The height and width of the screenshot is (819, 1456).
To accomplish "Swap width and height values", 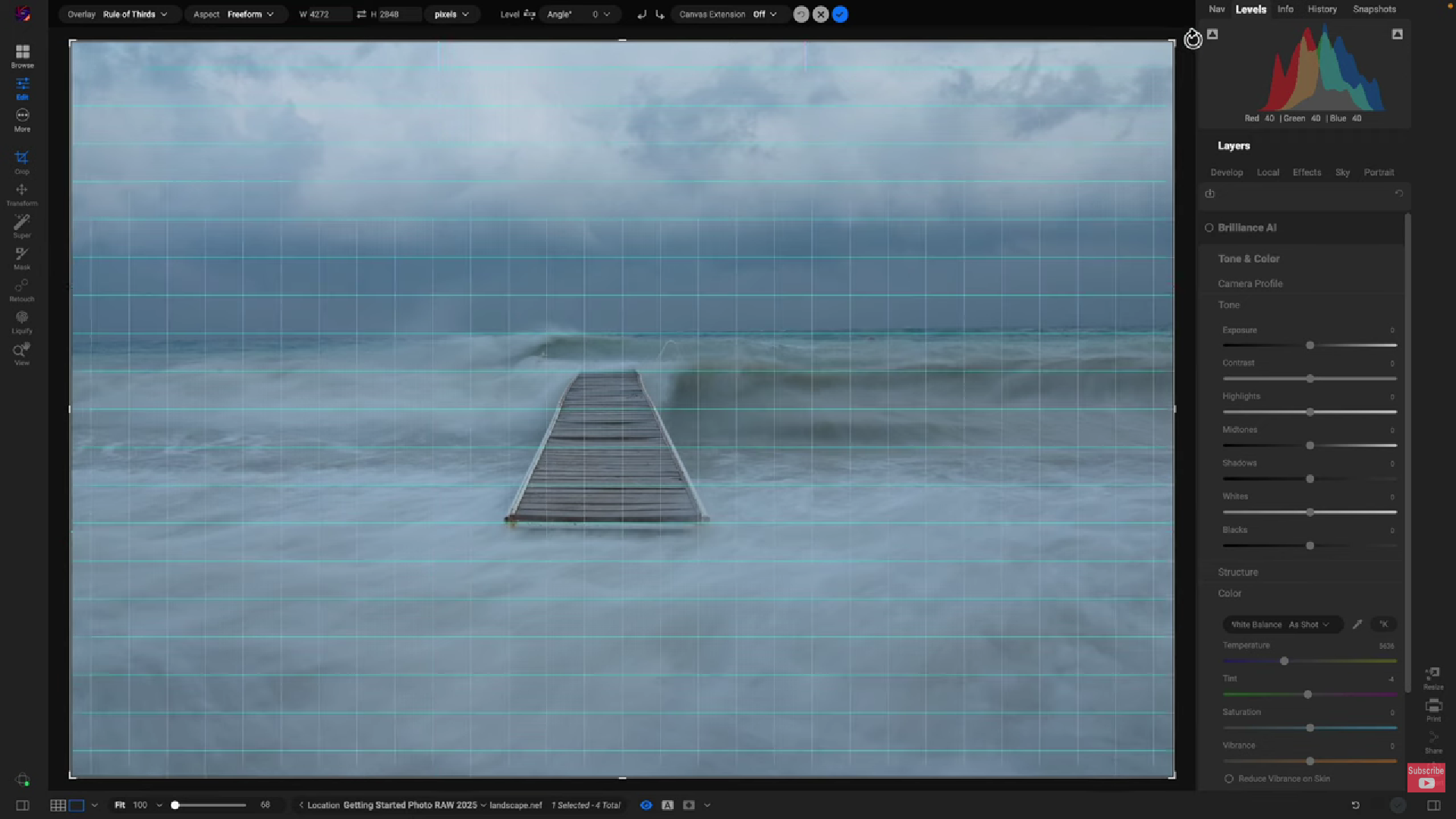I will tap(361, 14).
